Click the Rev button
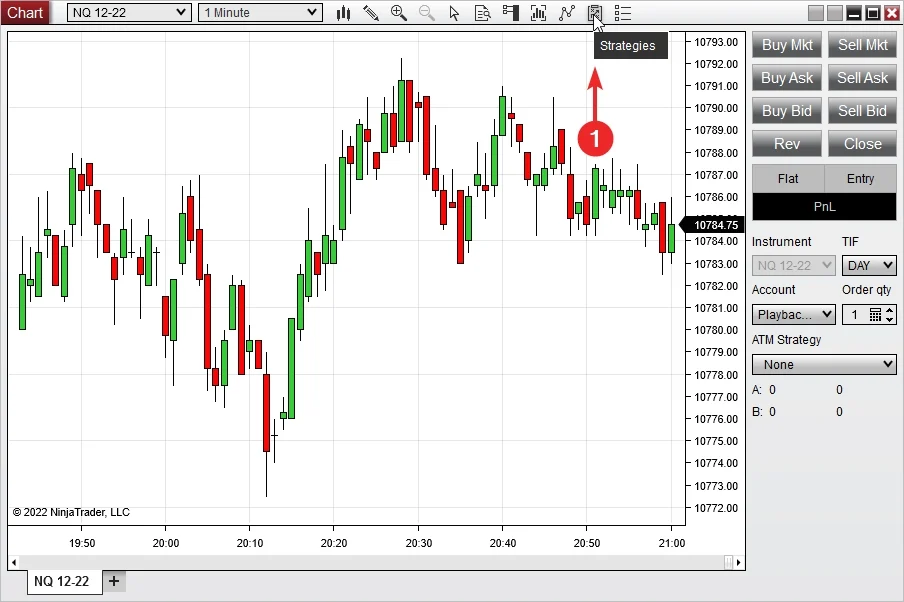 [x=787, y=144]
